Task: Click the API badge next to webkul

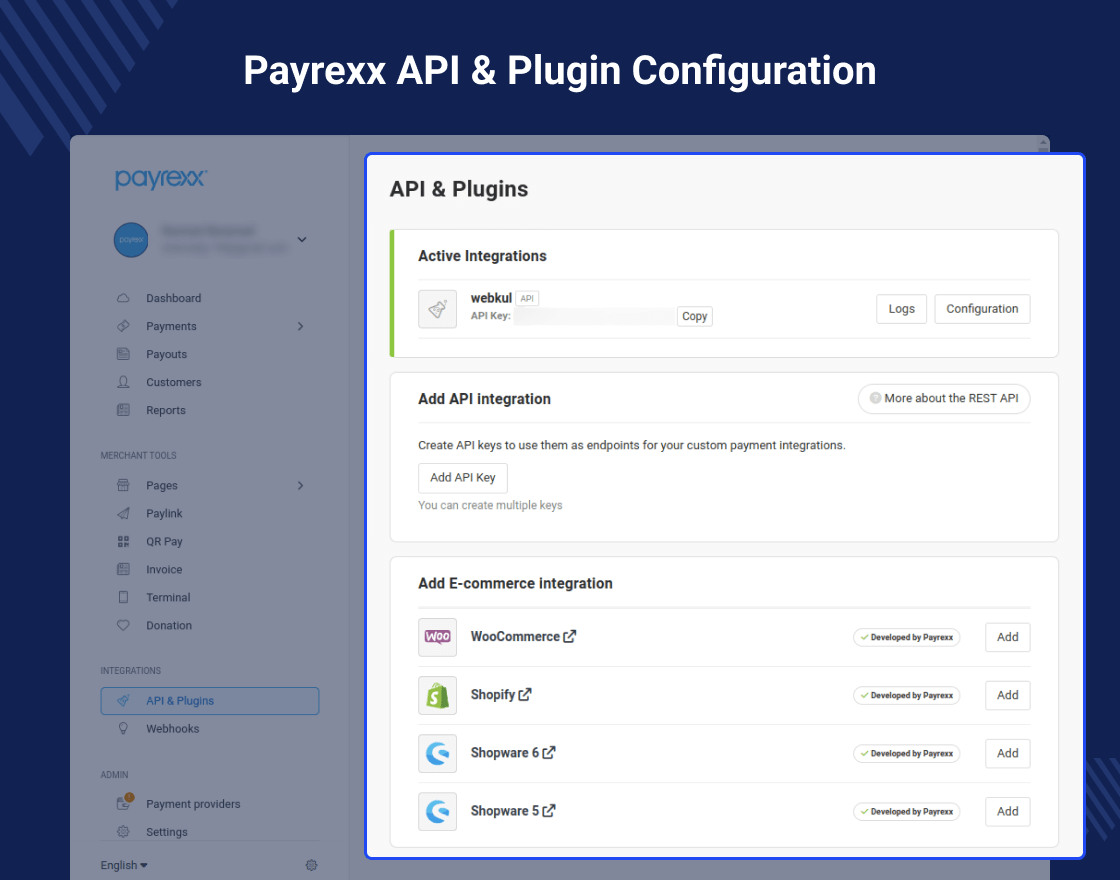Action: click(527, 299)
